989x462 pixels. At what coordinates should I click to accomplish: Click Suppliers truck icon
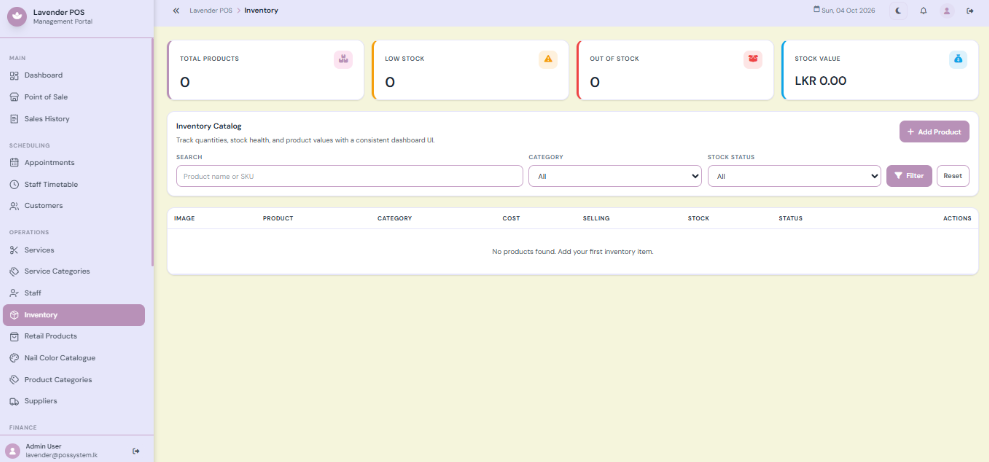(x=14, y=401)
